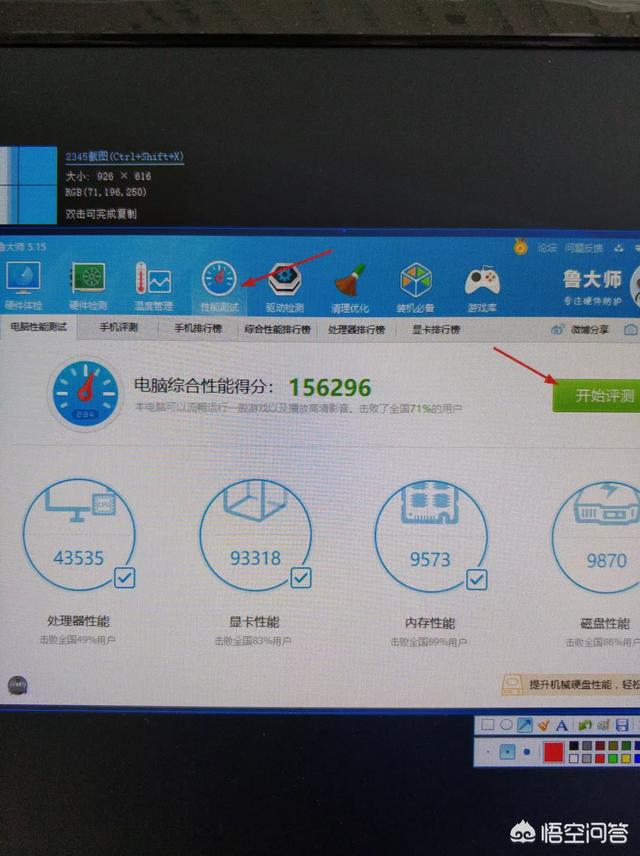
Task: Select rectangle tool in screenshot toolbar
Action: coord(488,724)
